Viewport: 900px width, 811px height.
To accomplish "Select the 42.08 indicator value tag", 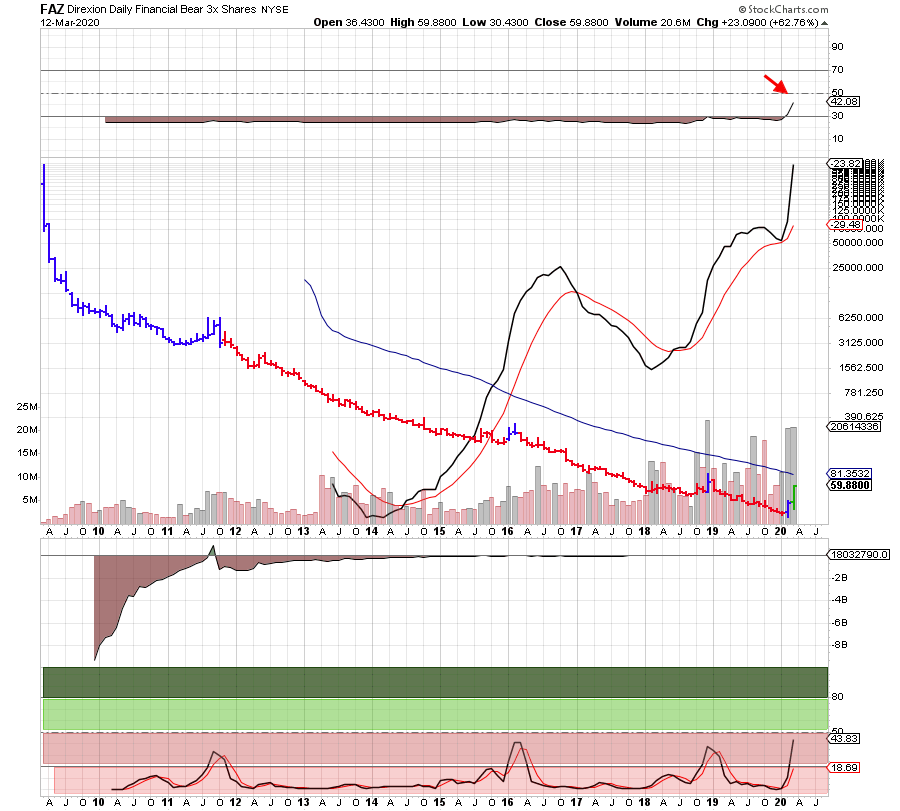I will click(846, 102).
